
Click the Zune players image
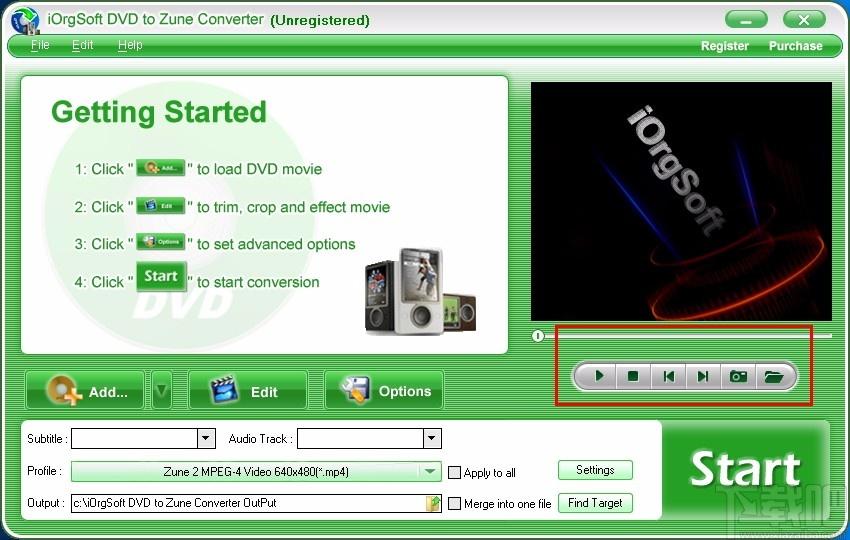point(421,291)
